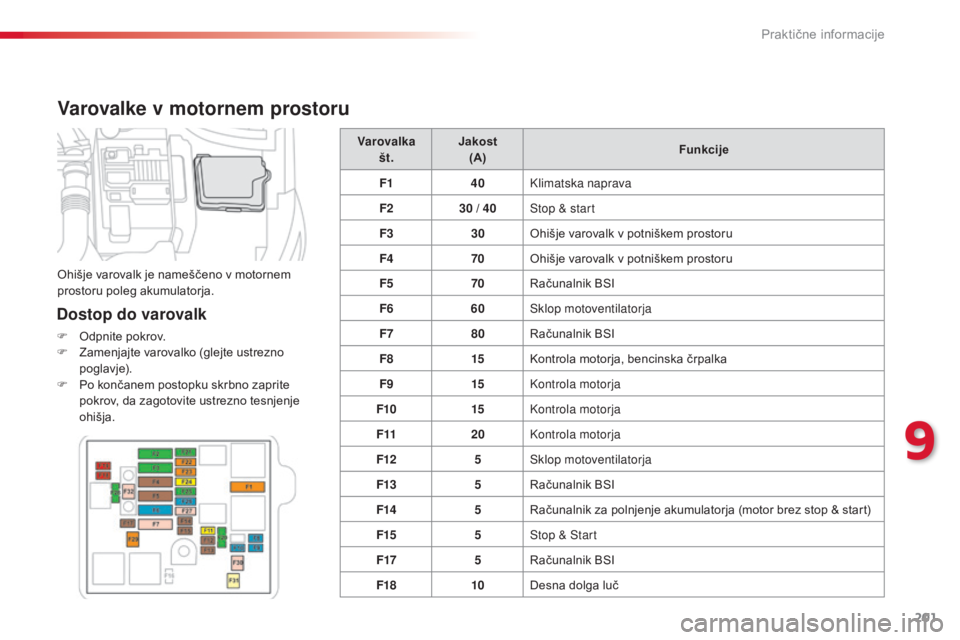Select the yellow F11 fuse in the diagram
The height and width of the screenshot is (640, 960).
click(208, 531)
